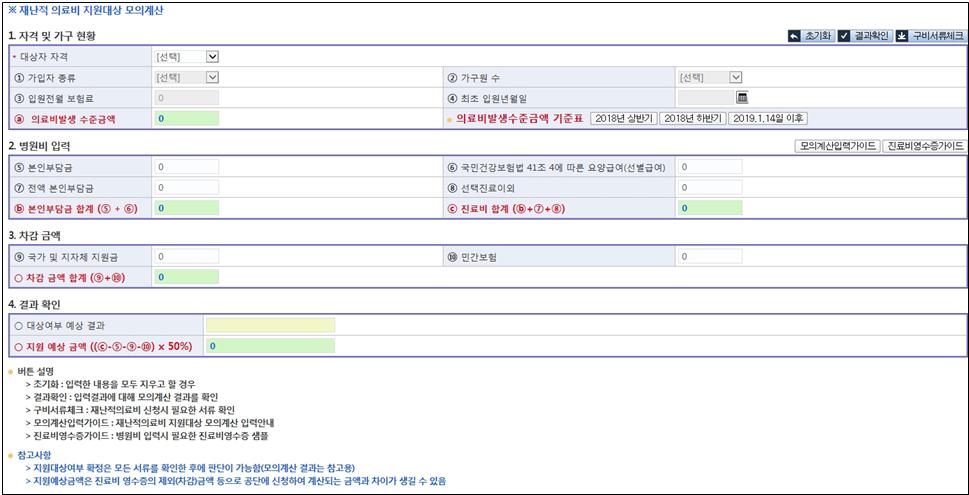Click the 국가 및 지자체 지원금 field
The width and height of the screenshot is (969, 495).
tap(186, 257)
